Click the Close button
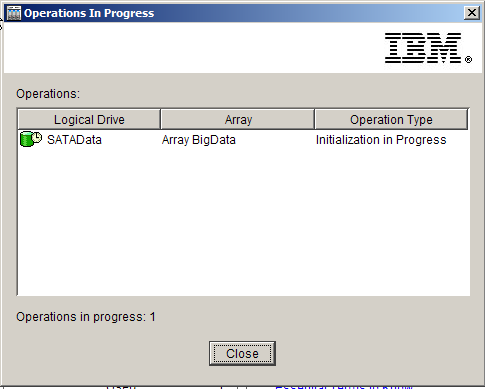The image size is (485, 389). tap(242, 353)
